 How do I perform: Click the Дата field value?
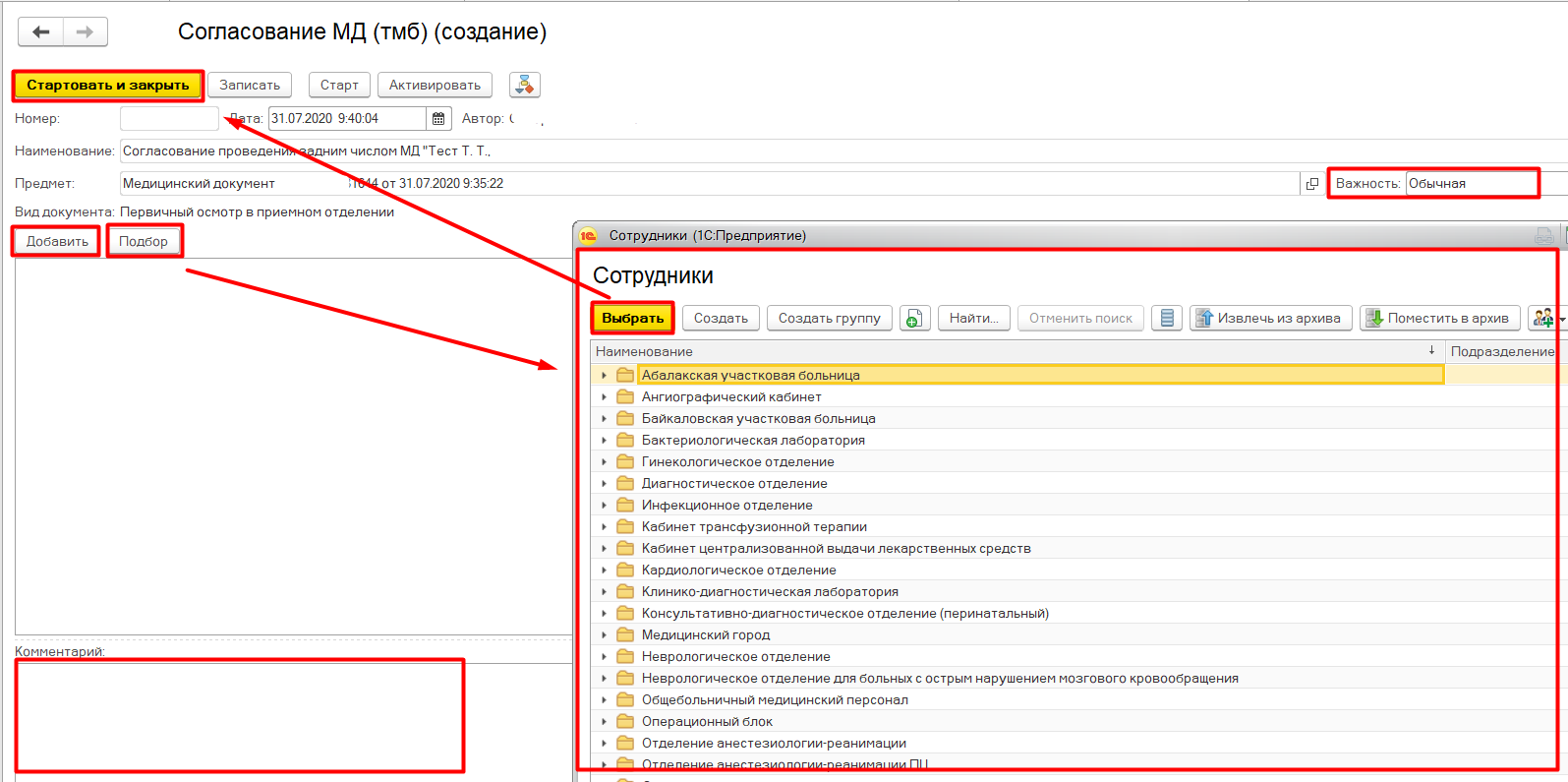click(x=348, y=118)
